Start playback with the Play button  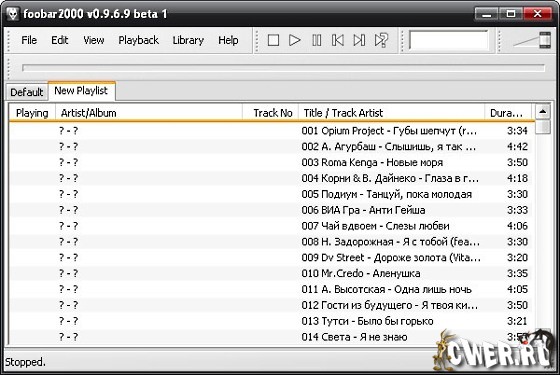(295, 40)
